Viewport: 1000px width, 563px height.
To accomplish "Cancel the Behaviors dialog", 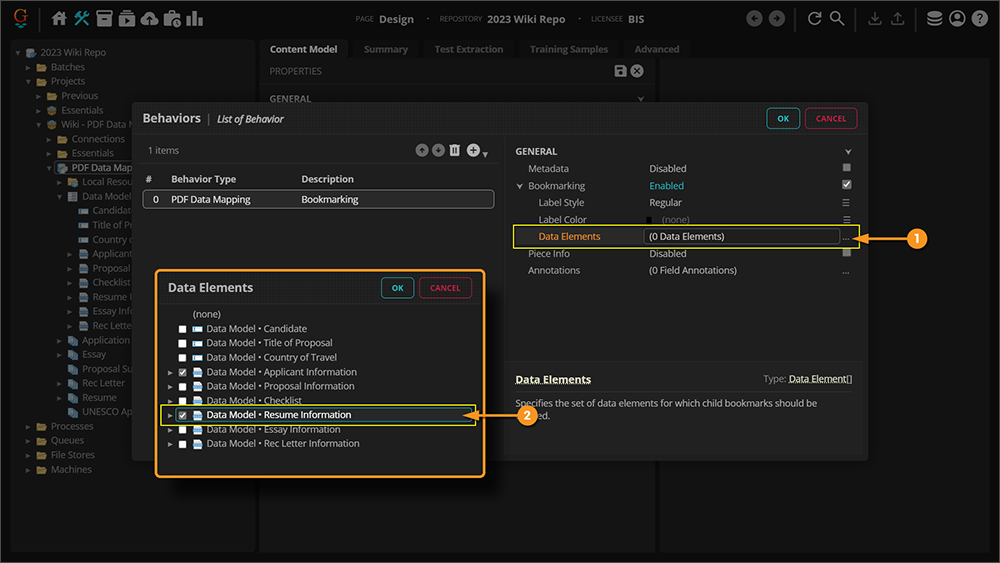I will tap(830, 118).
